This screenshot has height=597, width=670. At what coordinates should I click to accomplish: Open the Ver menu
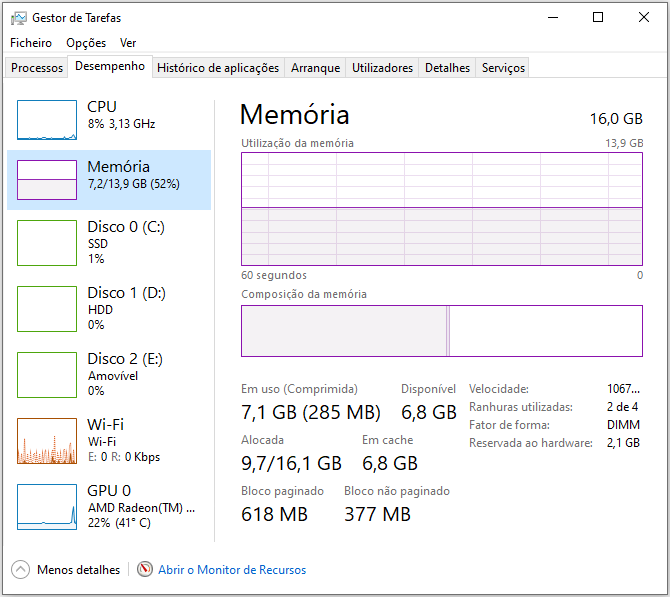coord(128,43)
